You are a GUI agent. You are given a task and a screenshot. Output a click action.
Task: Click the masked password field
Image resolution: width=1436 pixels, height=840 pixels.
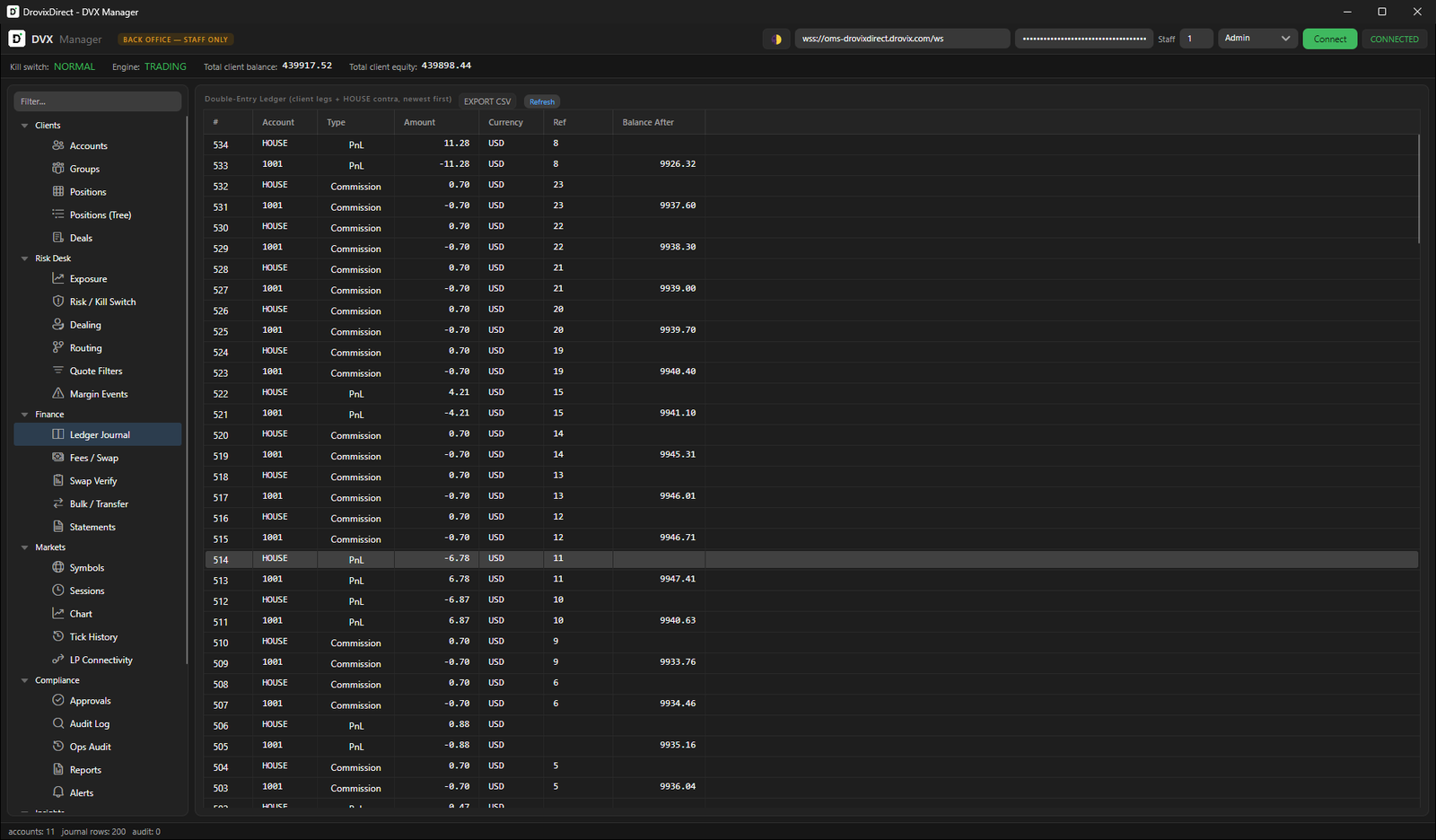click(1084, 39)
